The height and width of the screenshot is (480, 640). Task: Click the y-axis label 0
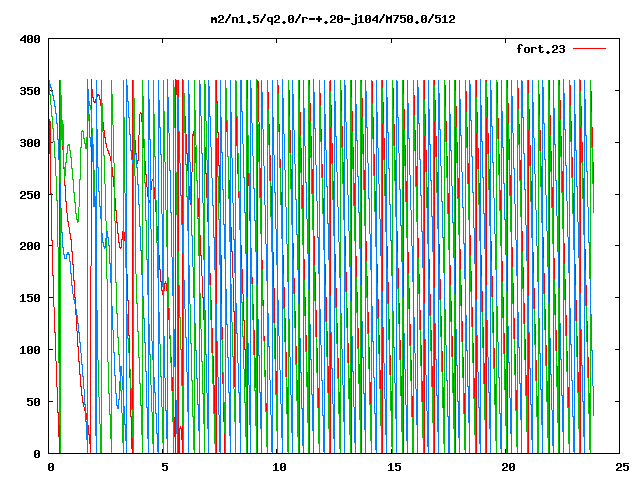tap(37, 454)
